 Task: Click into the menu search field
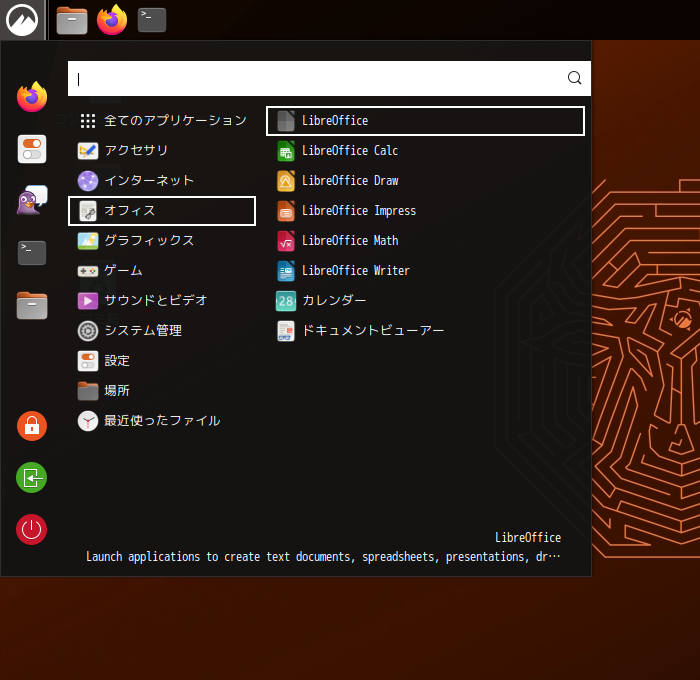[329, 79]
